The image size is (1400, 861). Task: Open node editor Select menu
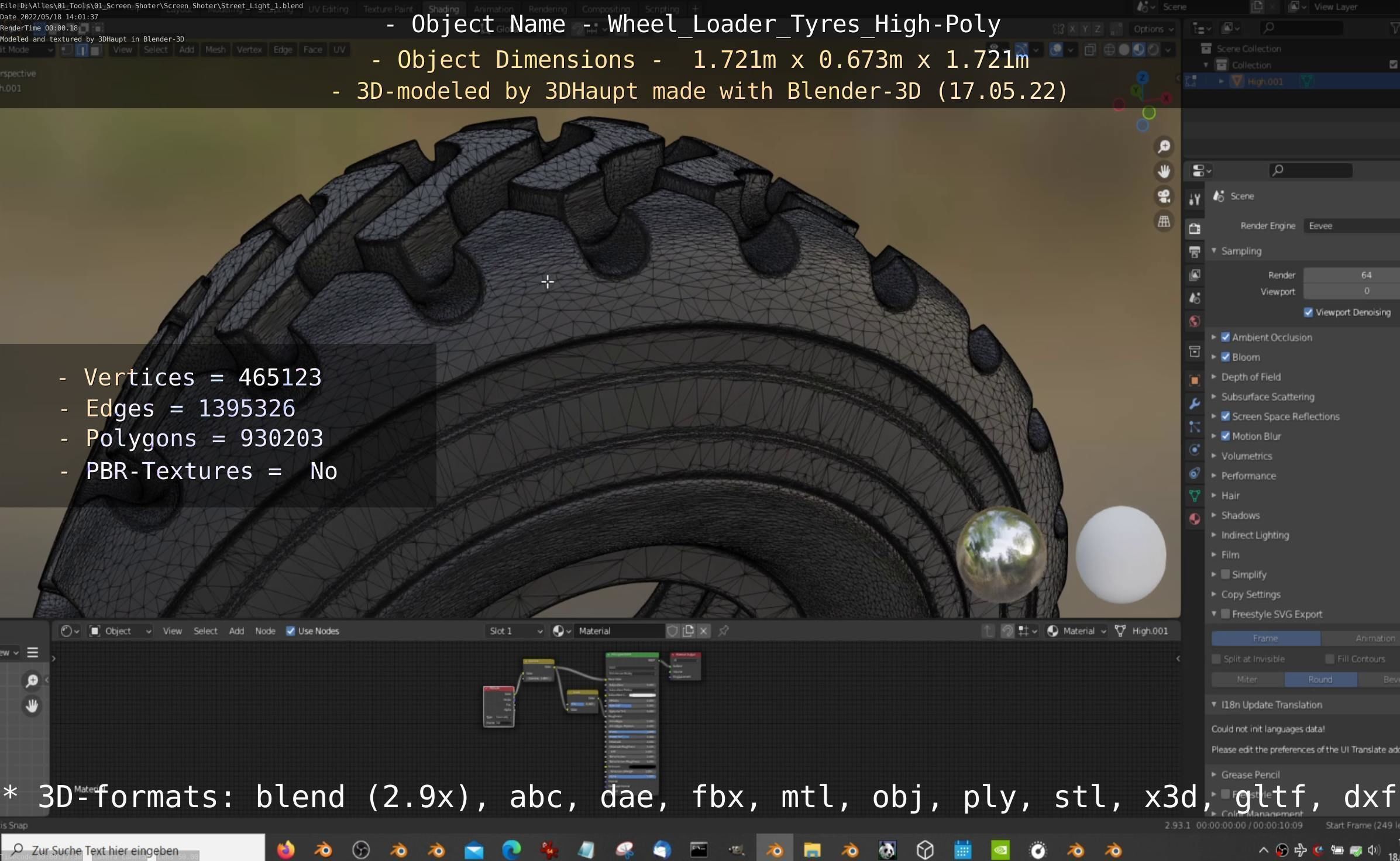point(205,631)
